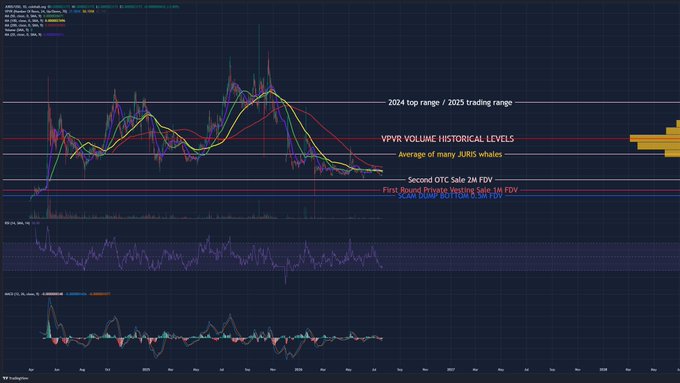Select the 'SCAM DUMP BOTTOM 0.5M FDV' label

pyautogui.click(x=450, y=196)
